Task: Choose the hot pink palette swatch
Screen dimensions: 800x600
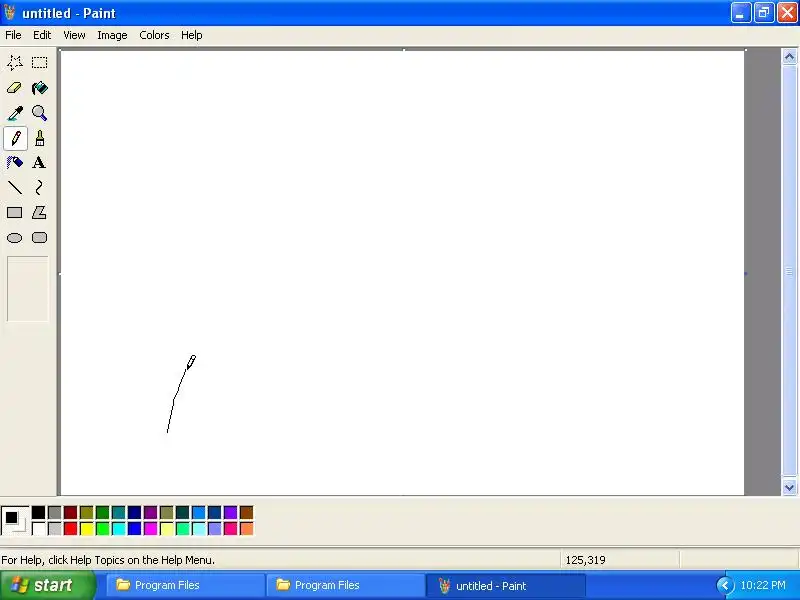Action: 231,529
